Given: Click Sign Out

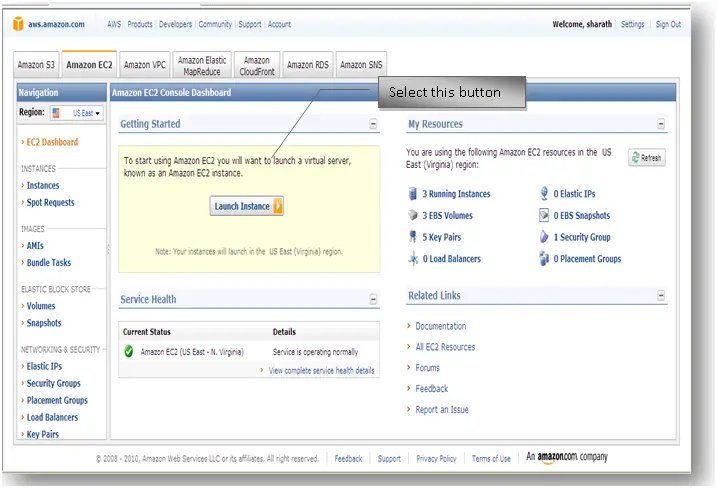Looking at the screenshot, I should click(x=668, y=24).
